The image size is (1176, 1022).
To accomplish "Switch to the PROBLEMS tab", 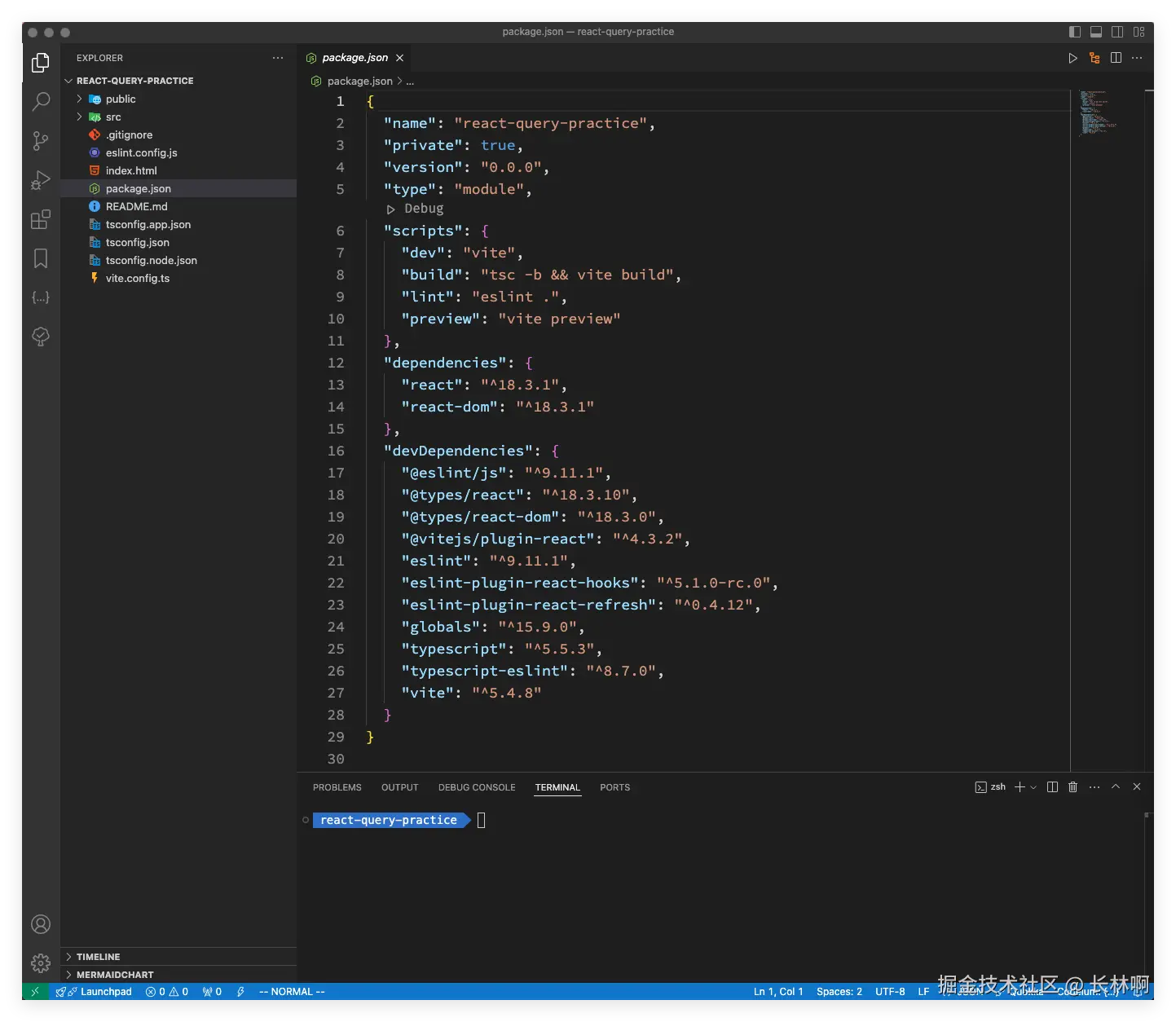I will coord(337,787).
